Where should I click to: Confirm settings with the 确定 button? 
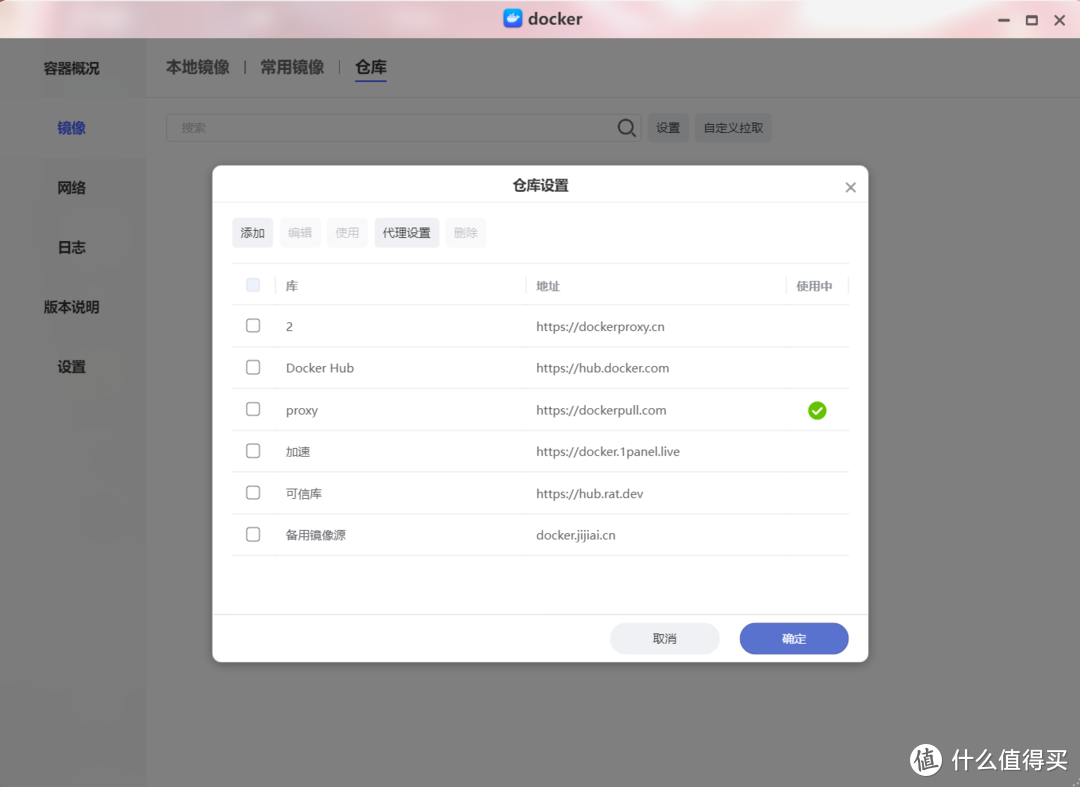point(794,638)
